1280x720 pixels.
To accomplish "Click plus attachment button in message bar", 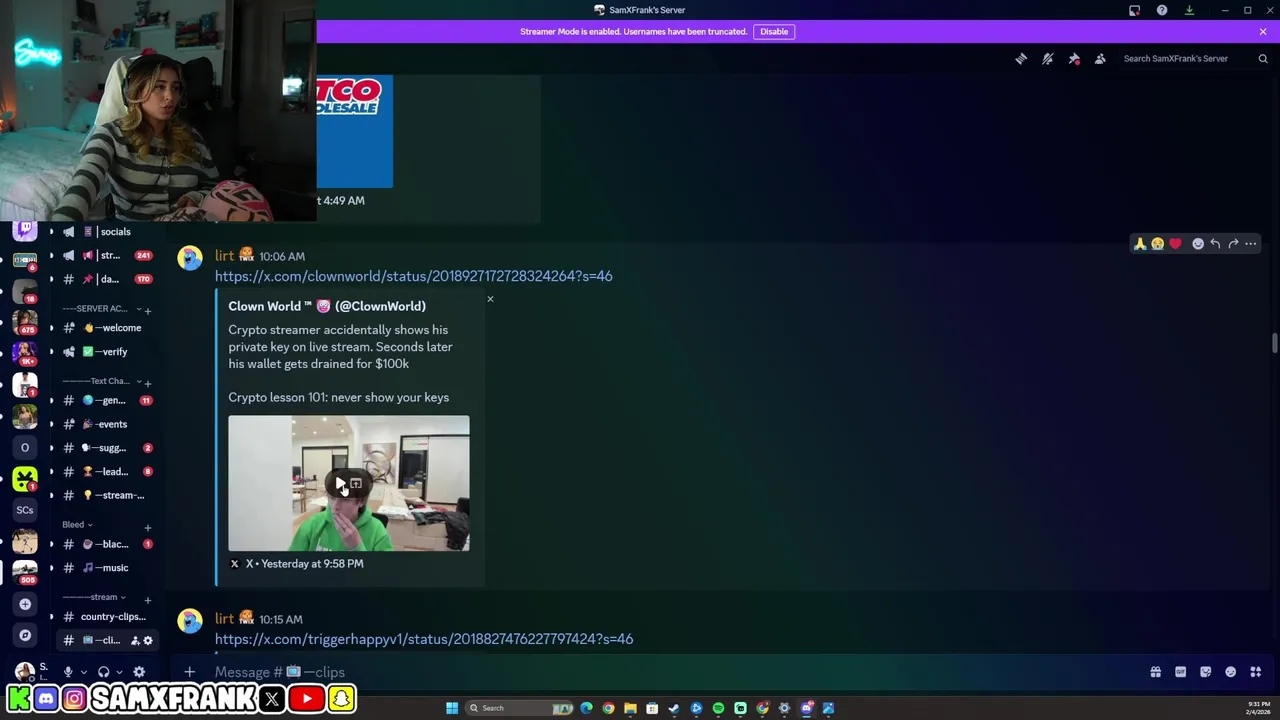I will point(190,672).
